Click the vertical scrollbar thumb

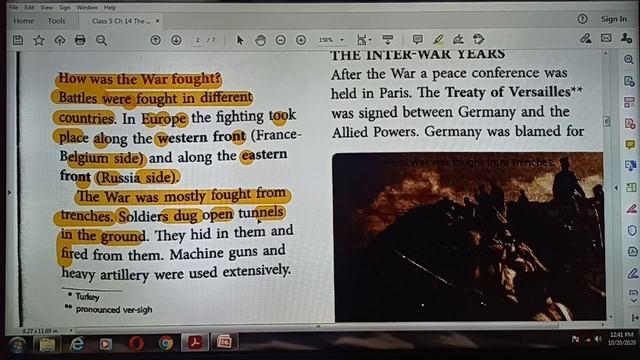[x=607, y=121]
